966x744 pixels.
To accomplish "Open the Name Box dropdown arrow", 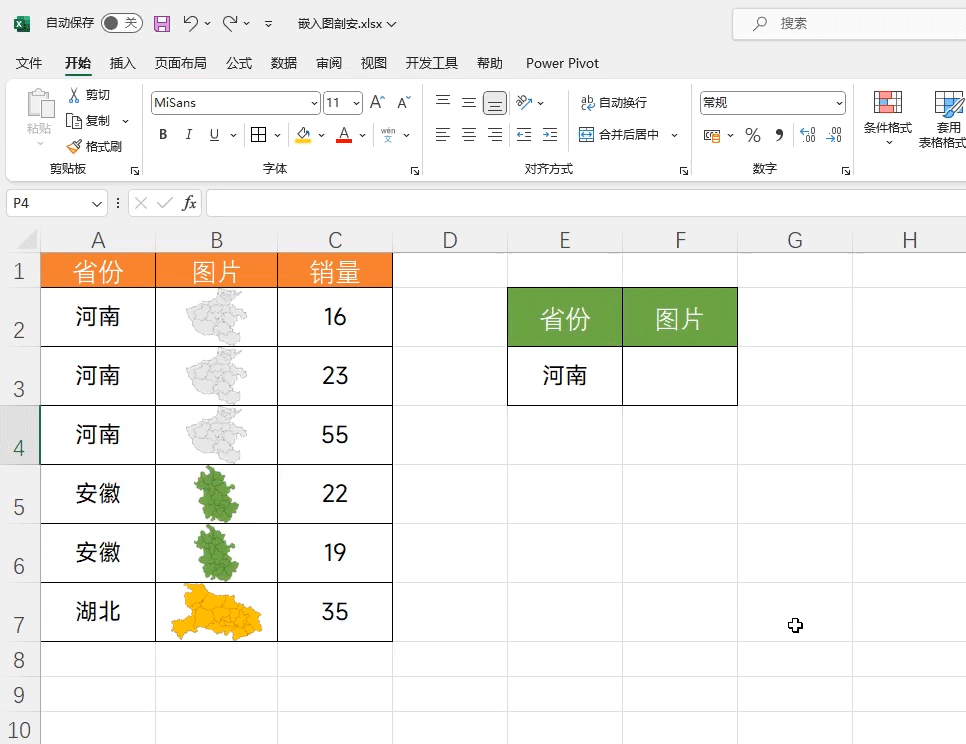I will pyautogui.click(x=97, y=203).
